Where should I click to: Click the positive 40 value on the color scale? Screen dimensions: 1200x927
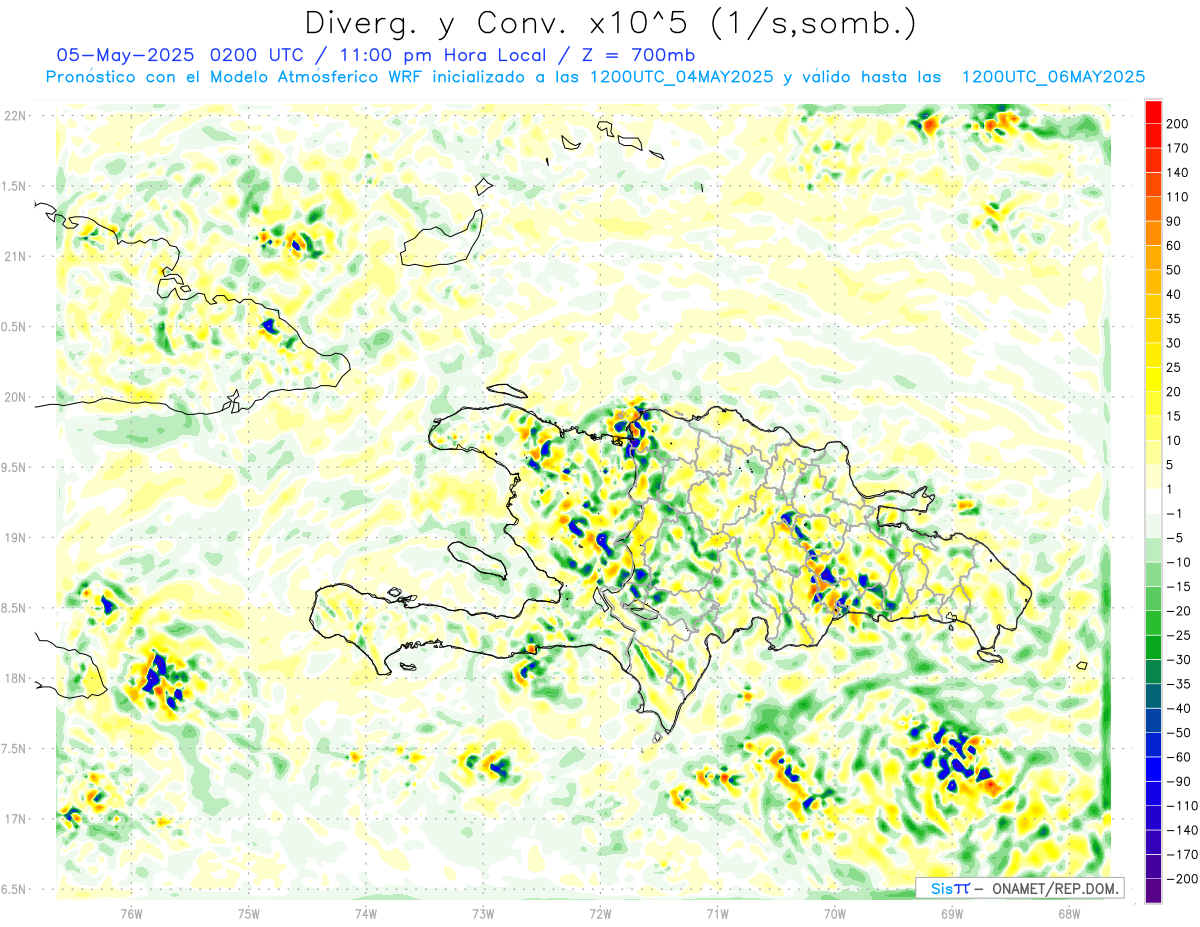[x=1173, y=294]
